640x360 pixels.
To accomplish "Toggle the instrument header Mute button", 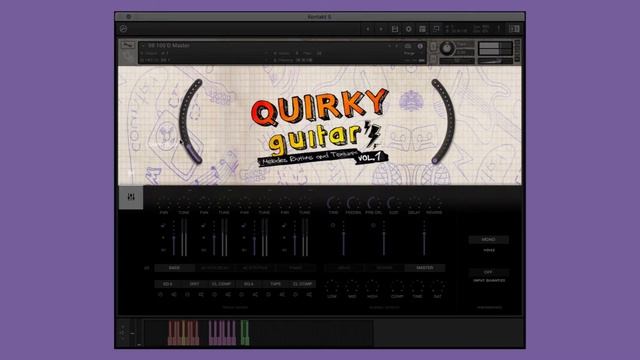I will pyautogui.click(x=433, y=60).
